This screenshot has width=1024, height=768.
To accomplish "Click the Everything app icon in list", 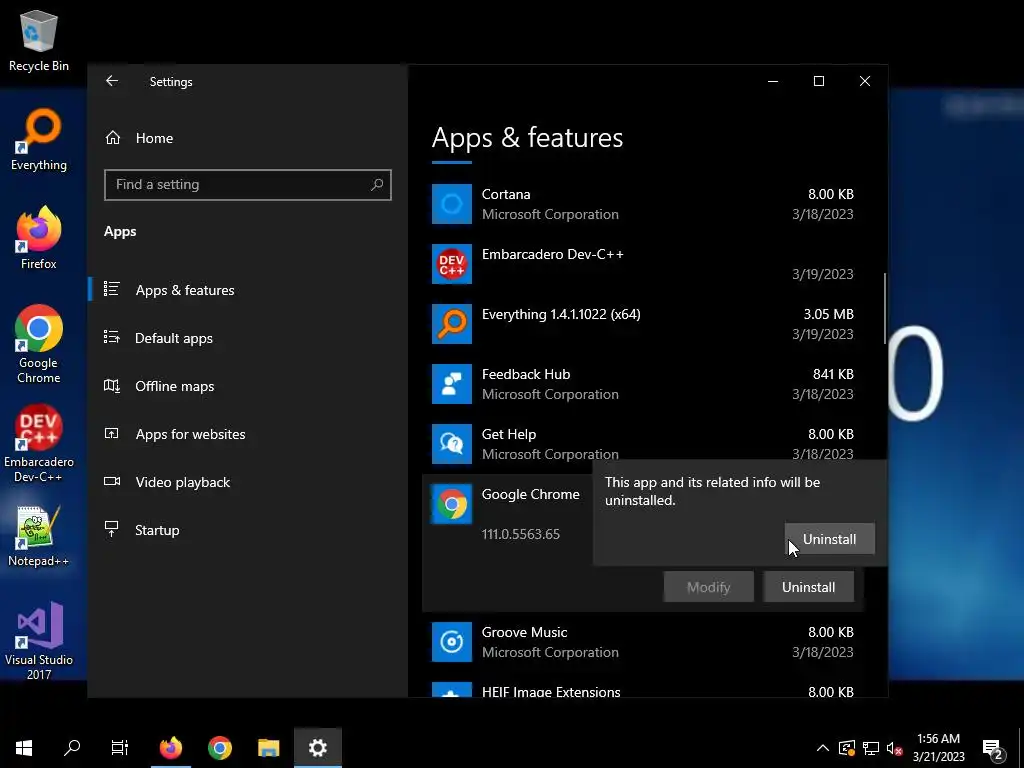I will (452, 324).
